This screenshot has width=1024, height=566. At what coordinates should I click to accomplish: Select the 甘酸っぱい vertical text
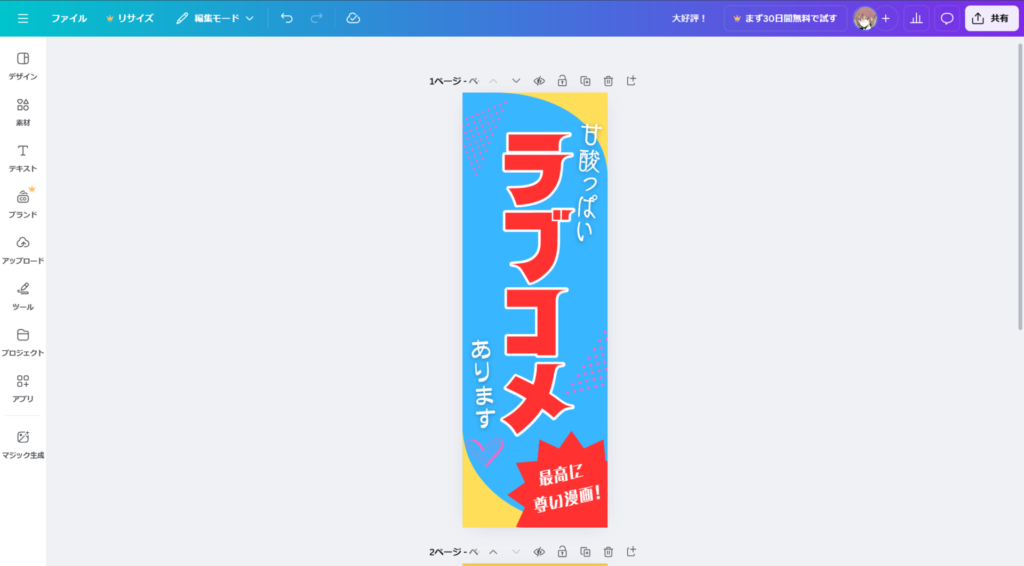coord(590,182)
